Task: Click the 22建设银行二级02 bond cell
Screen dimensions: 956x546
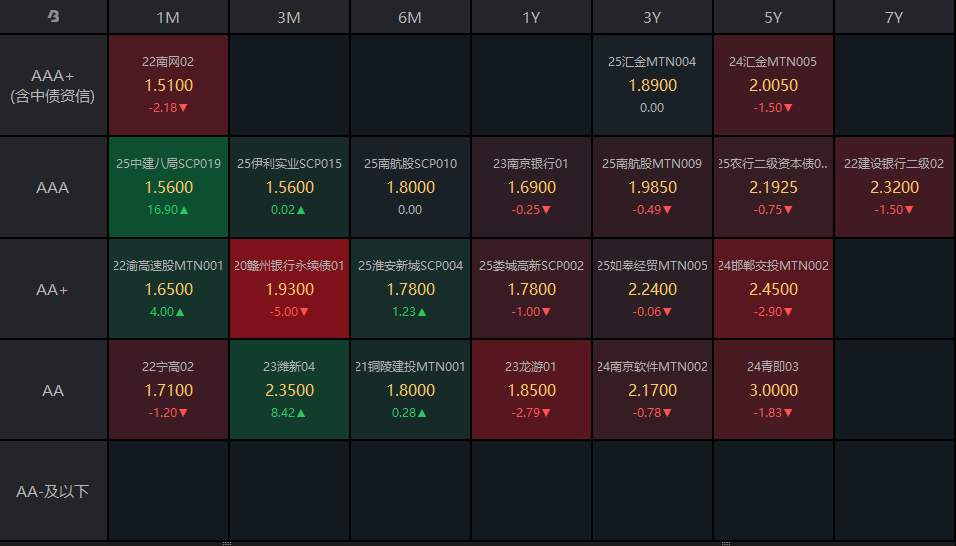Action: [x=894, y=187]
